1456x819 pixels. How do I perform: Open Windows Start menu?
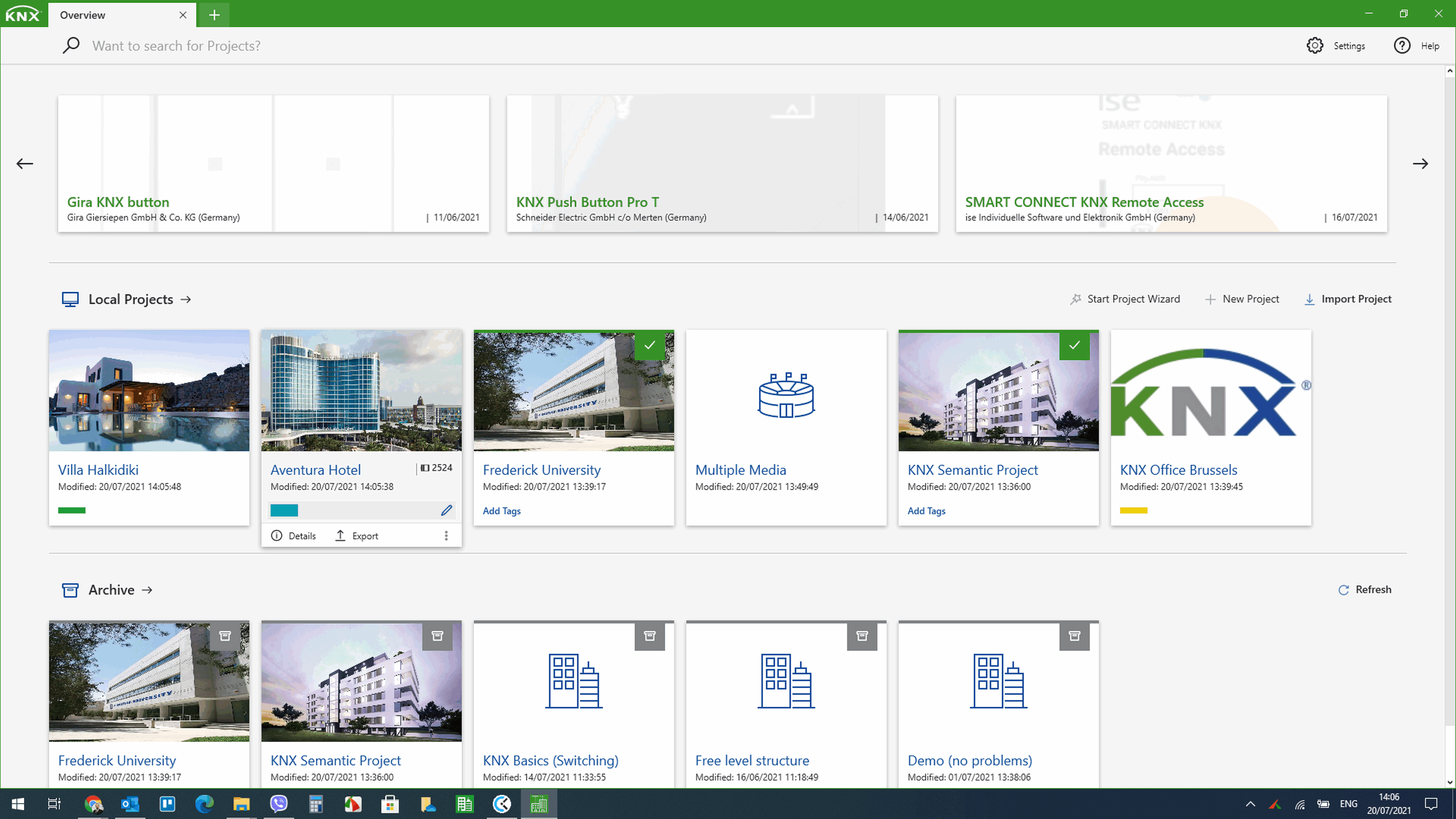[17, 804]
